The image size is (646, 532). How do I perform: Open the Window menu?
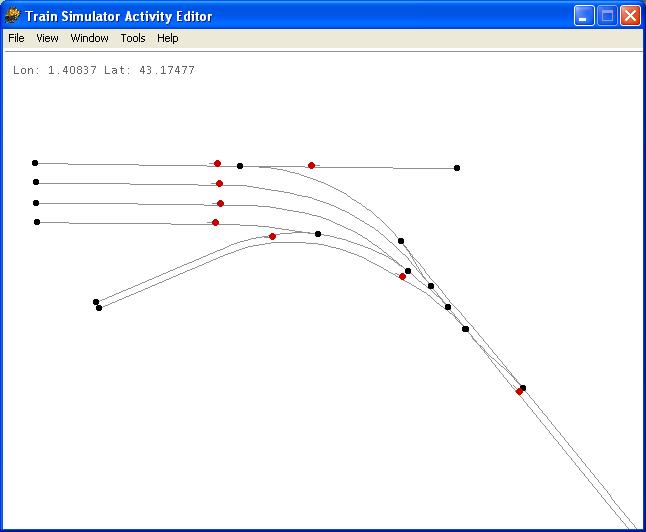coord(89,38)
